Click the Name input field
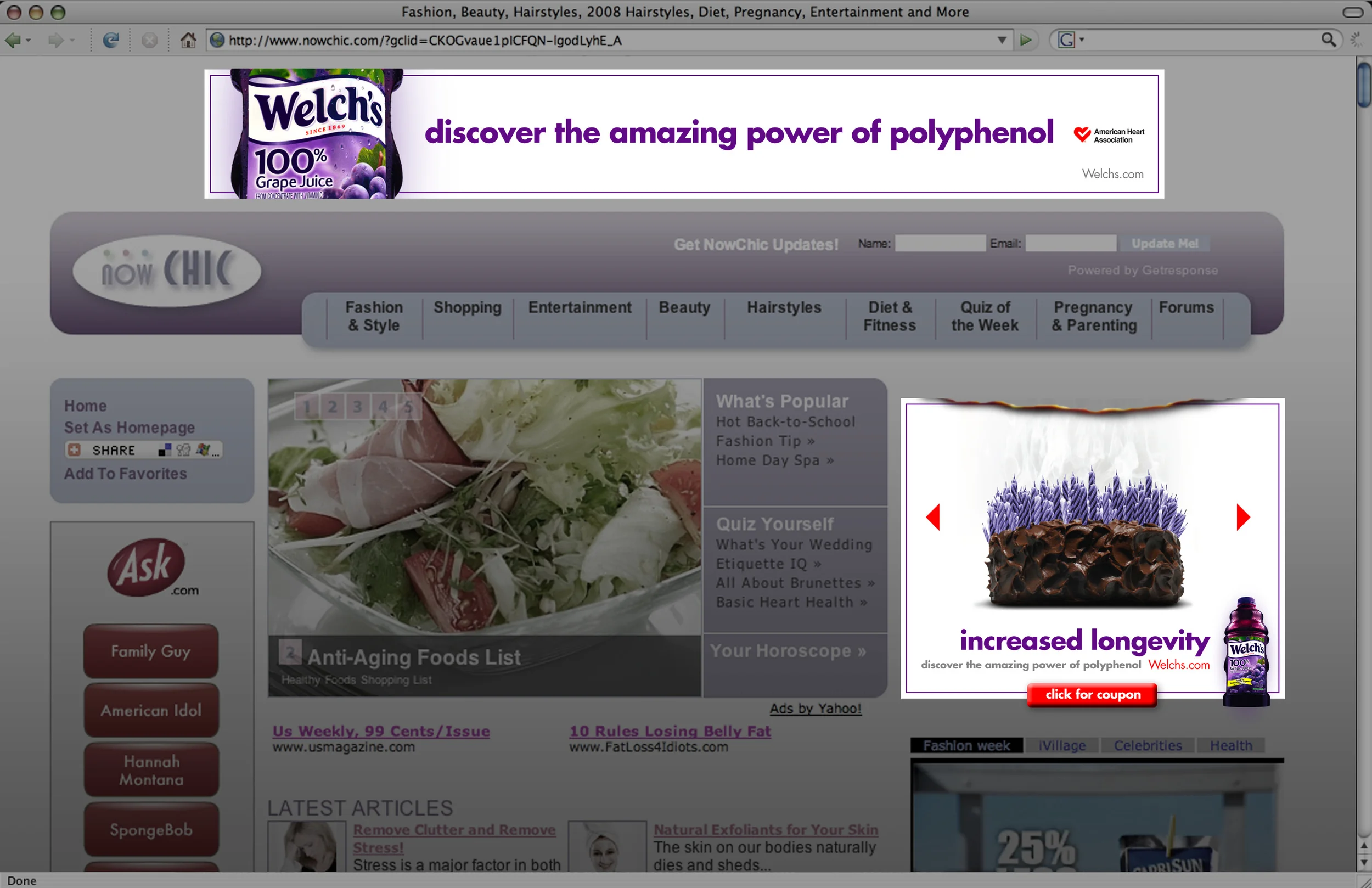Screen dimensions: 1372x888 pos(940,244)
